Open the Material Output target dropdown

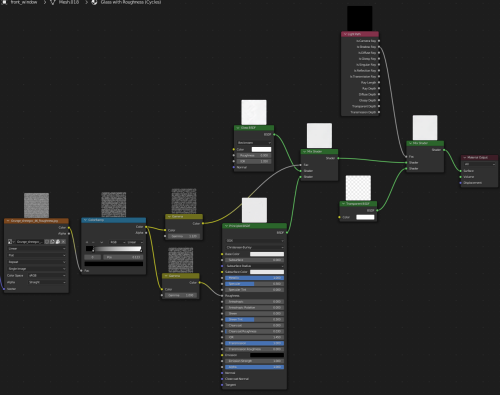pos(479,164)
